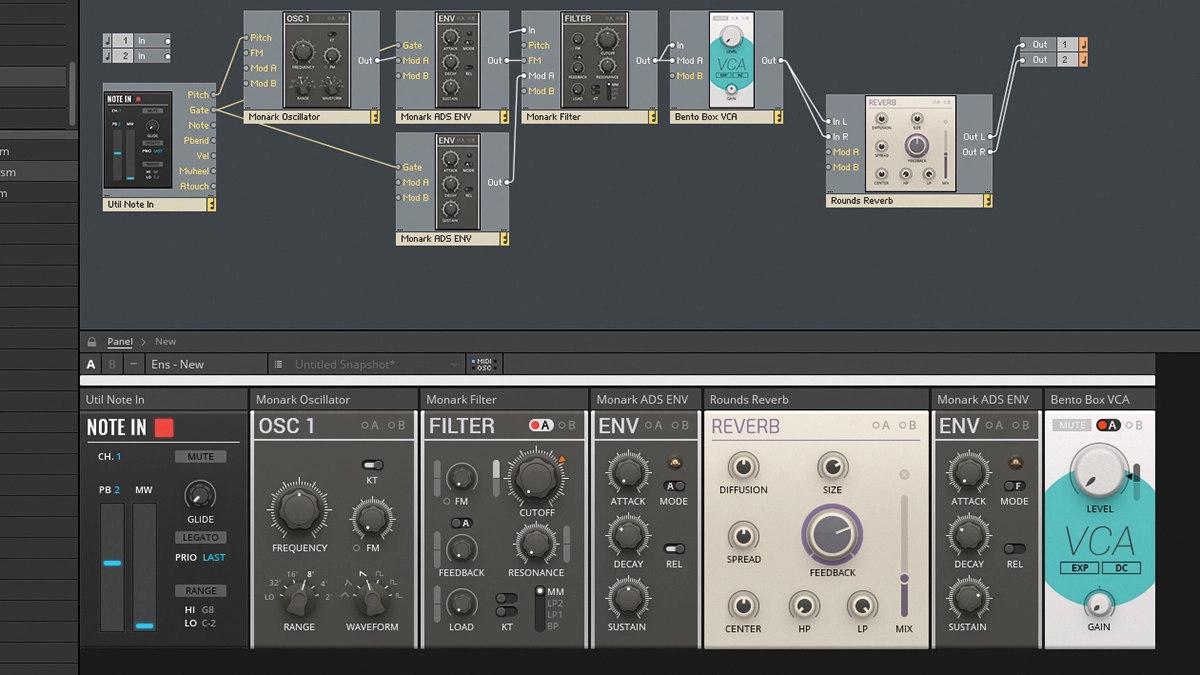
Task: Change the HI G8 range value
Action: click(208, 609)
